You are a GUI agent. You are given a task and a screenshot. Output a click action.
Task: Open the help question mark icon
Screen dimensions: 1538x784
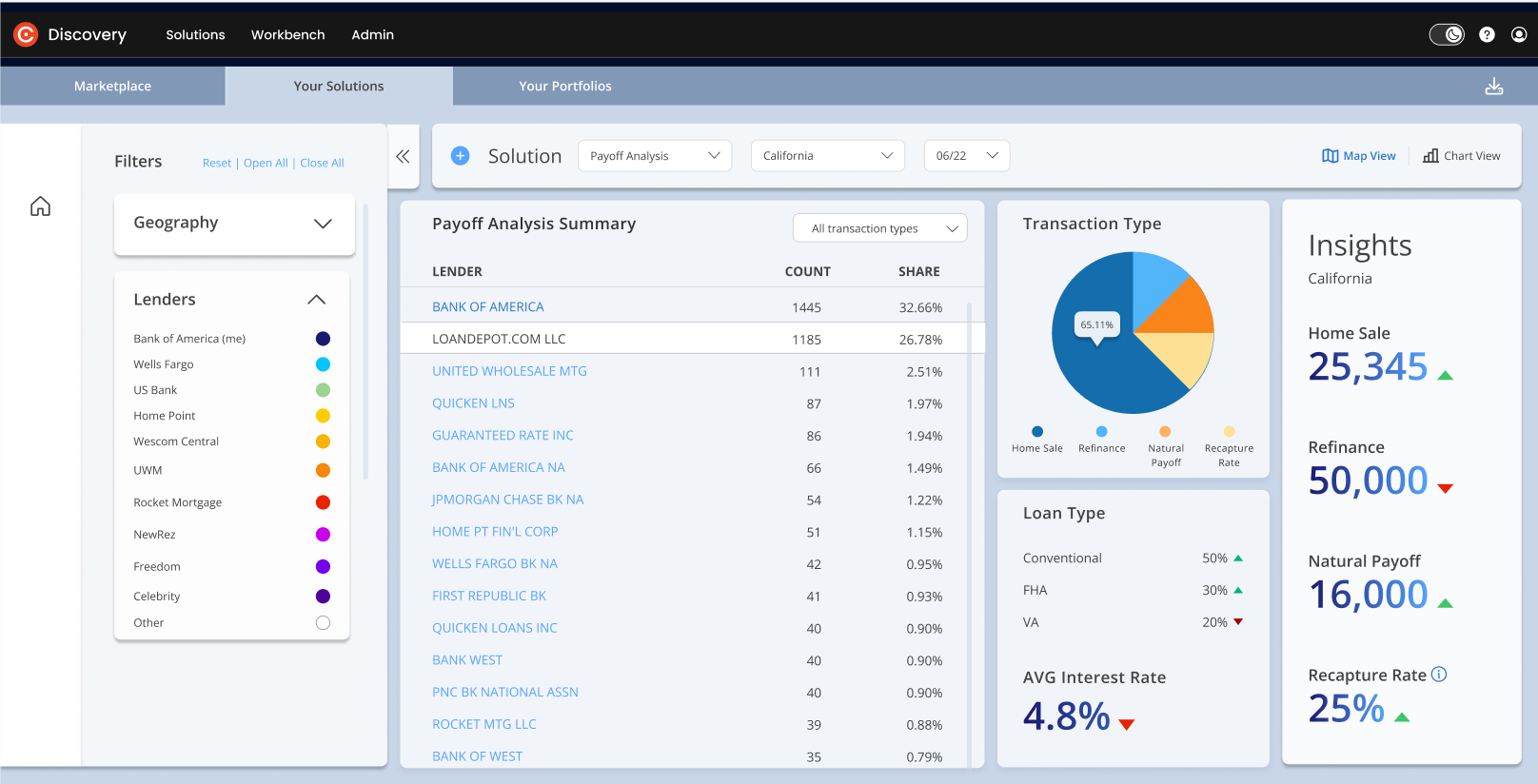[x=1487, y=34]
